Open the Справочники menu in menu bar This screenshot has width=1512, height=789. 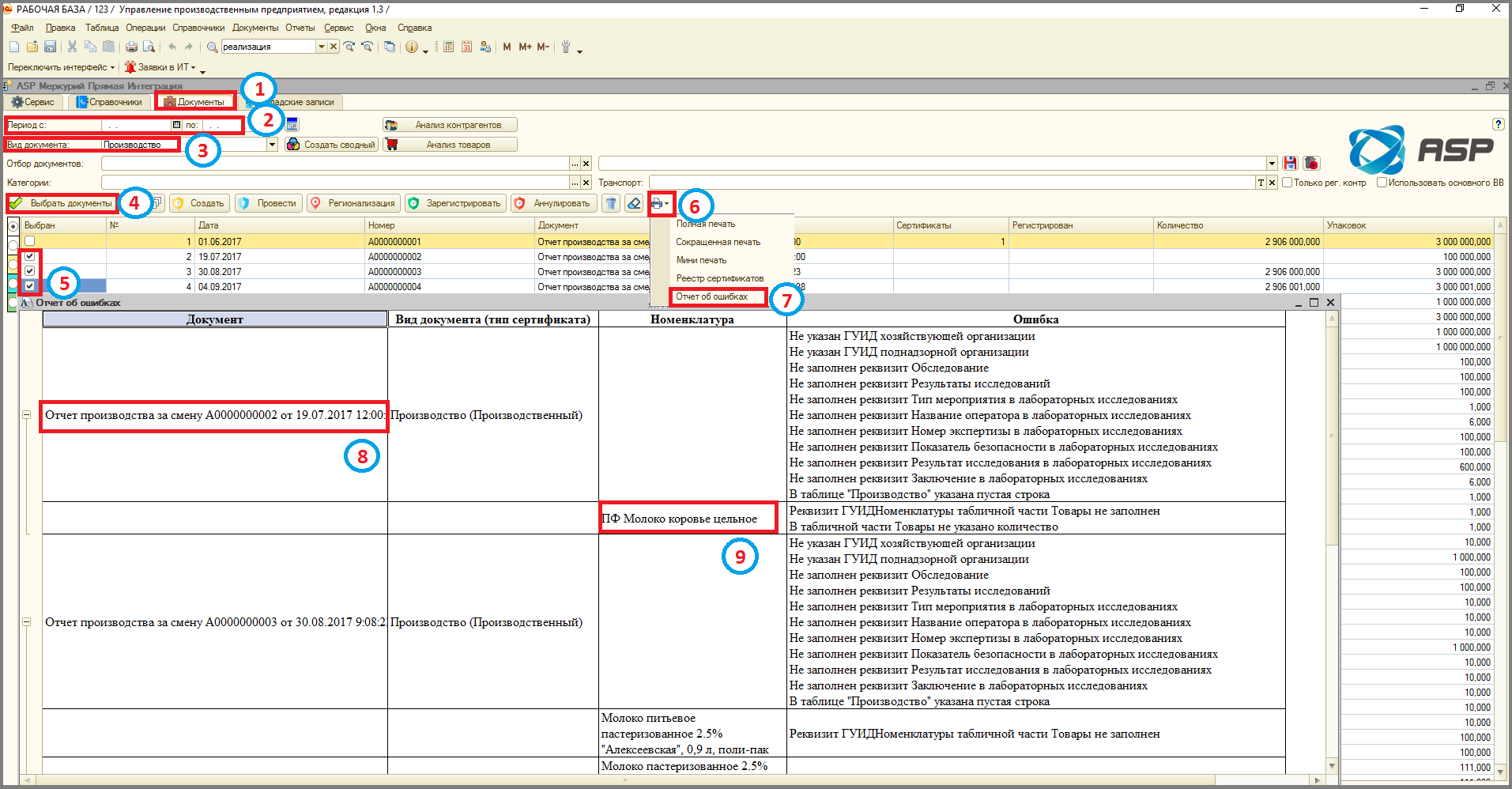tap(198, 28)
